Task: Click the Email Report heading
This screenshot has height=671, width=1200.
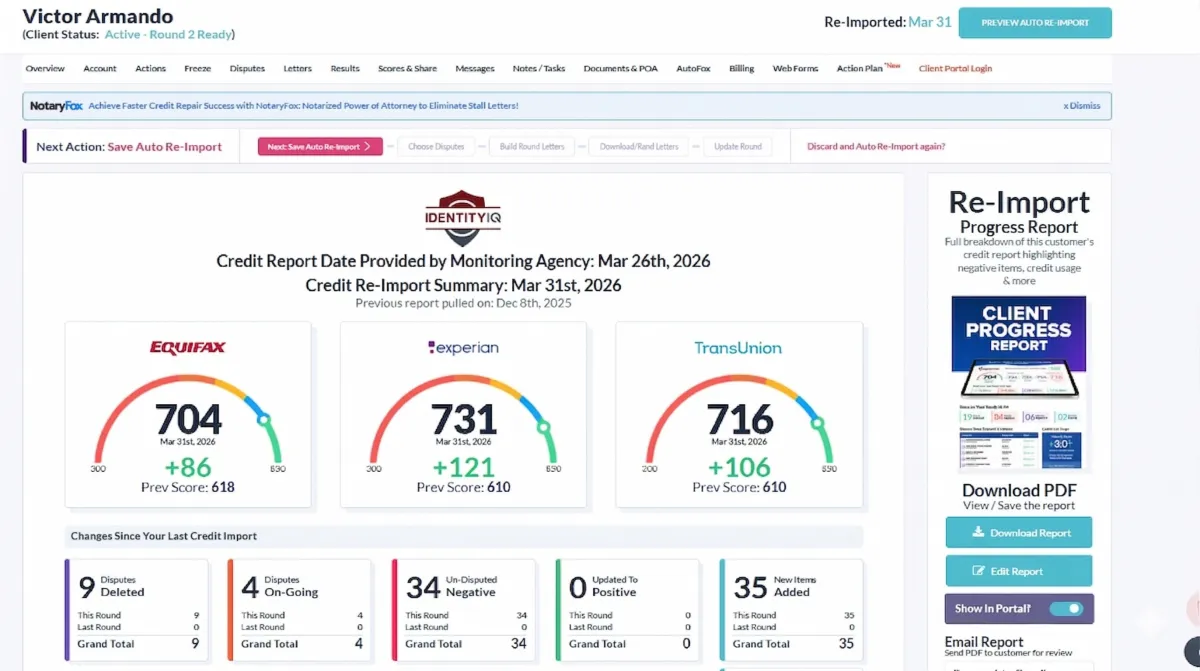Action: click(984, 642)
